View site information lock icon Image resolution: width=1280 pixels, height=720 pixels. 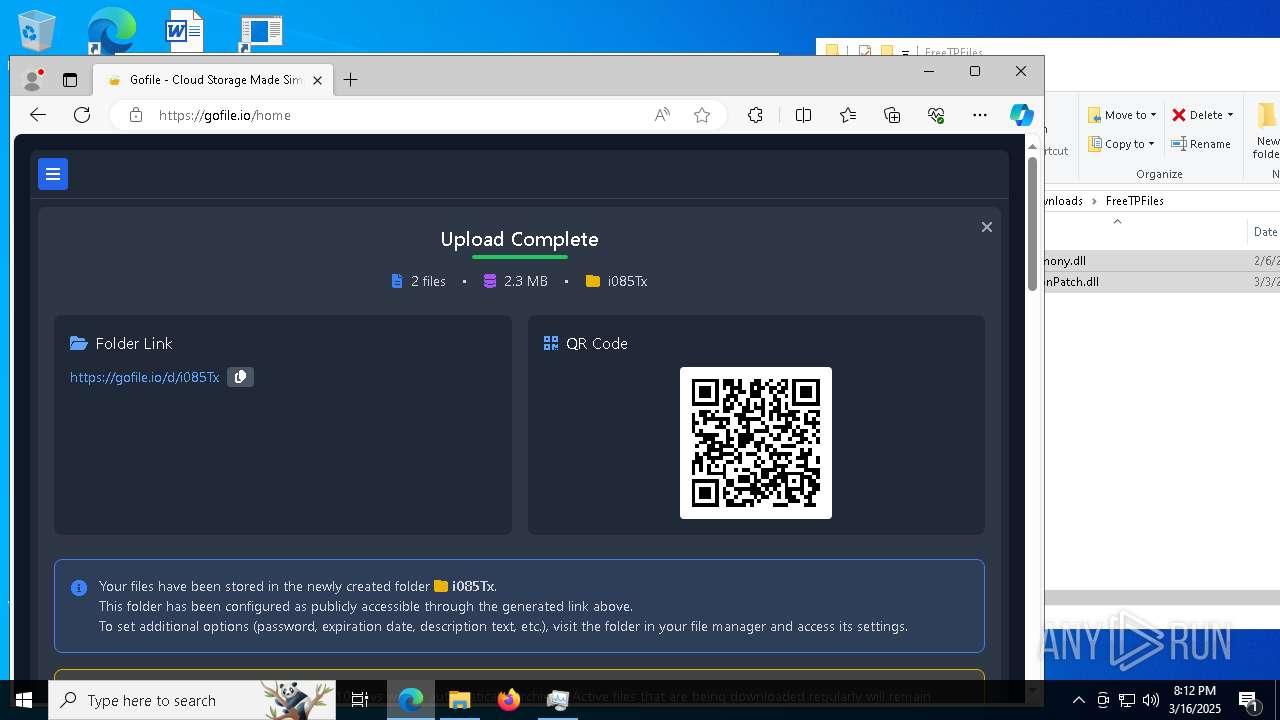(x=136, y=115)
